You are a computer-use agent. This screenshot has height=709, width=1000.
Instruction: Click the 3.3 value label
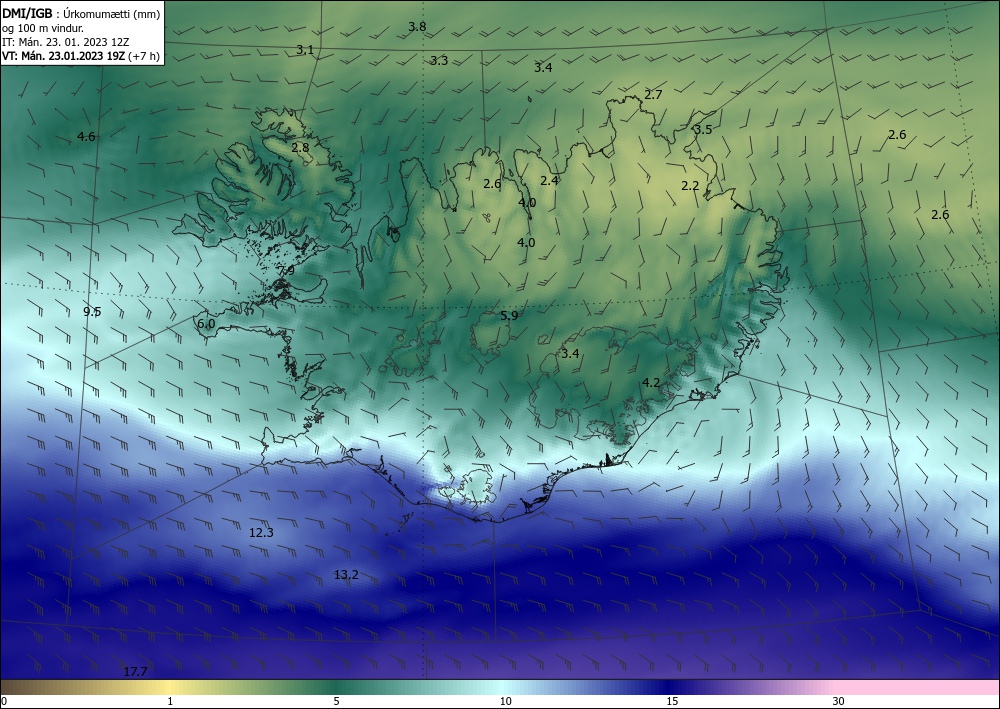439,61
